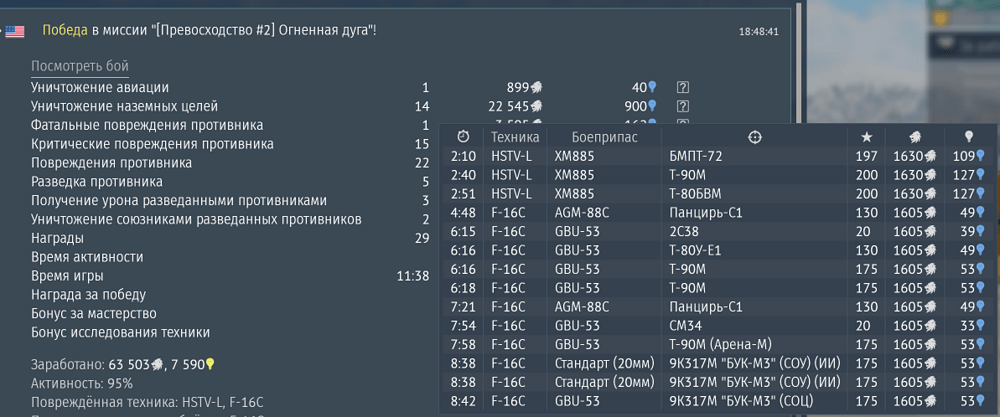Click 'Уничтожение авиации' row label
1000x417 pixels.
(100, 87)
